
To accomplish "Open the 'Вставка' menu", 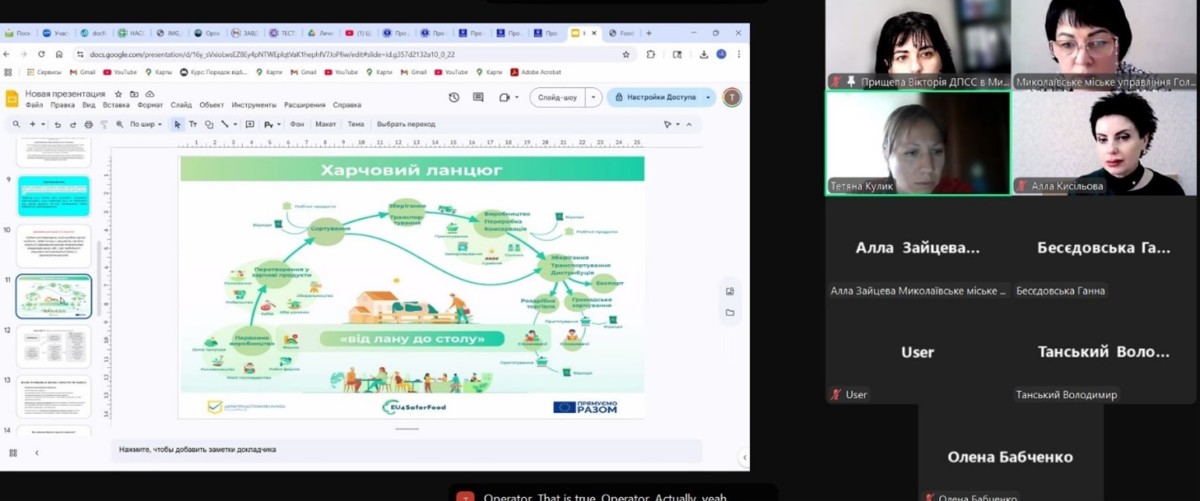I will tap(116, 105).
